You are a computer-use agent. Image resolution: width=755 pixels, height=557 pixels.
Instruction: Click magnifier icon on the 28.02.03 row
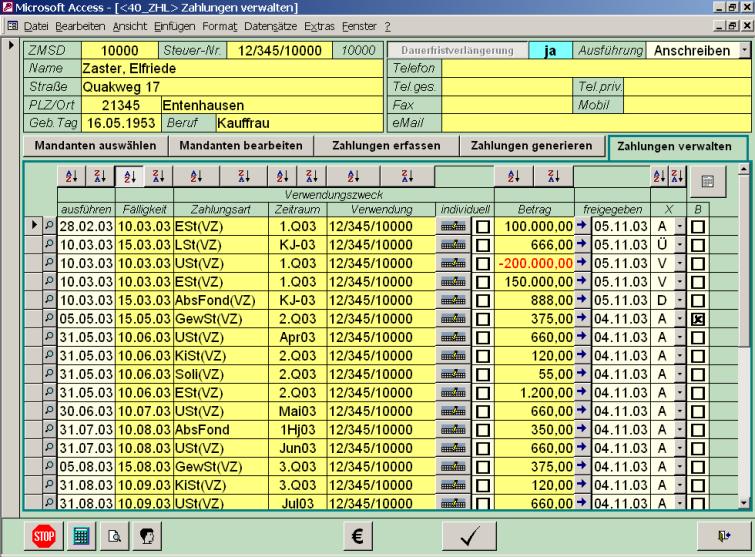click(x=49, y=227)
